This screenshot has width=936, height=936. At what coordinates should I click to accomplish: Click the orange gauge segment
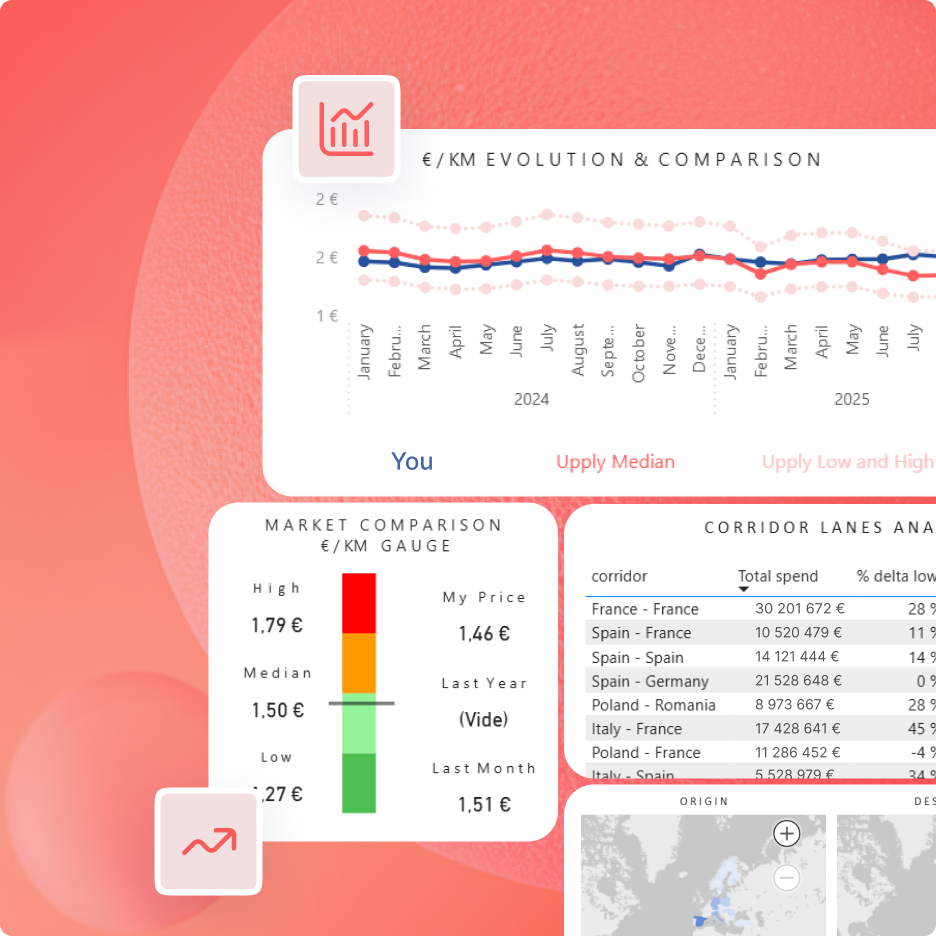coord(359,662)
